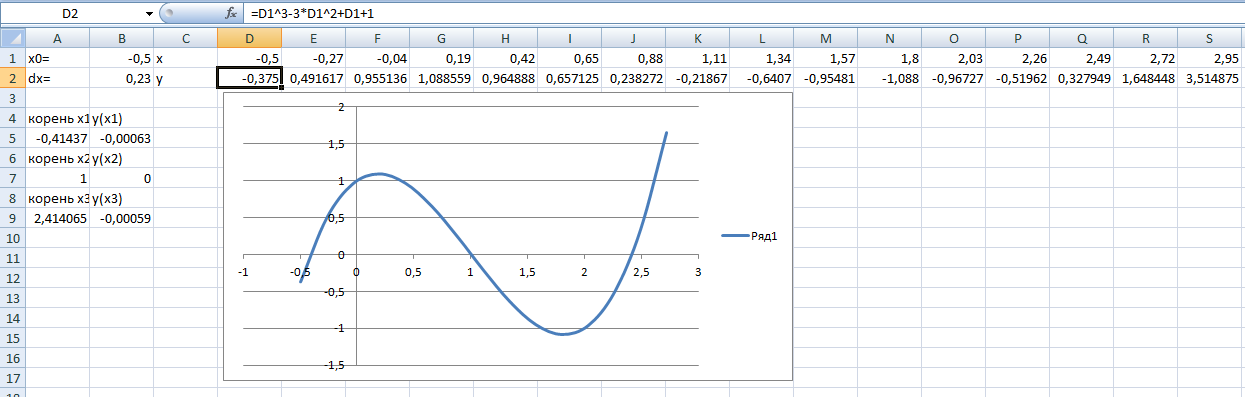The height and width of the screenshot is (397, 1245).
Task: Click cell B4 'y(x1)'
Action: [x=121, y=118]
